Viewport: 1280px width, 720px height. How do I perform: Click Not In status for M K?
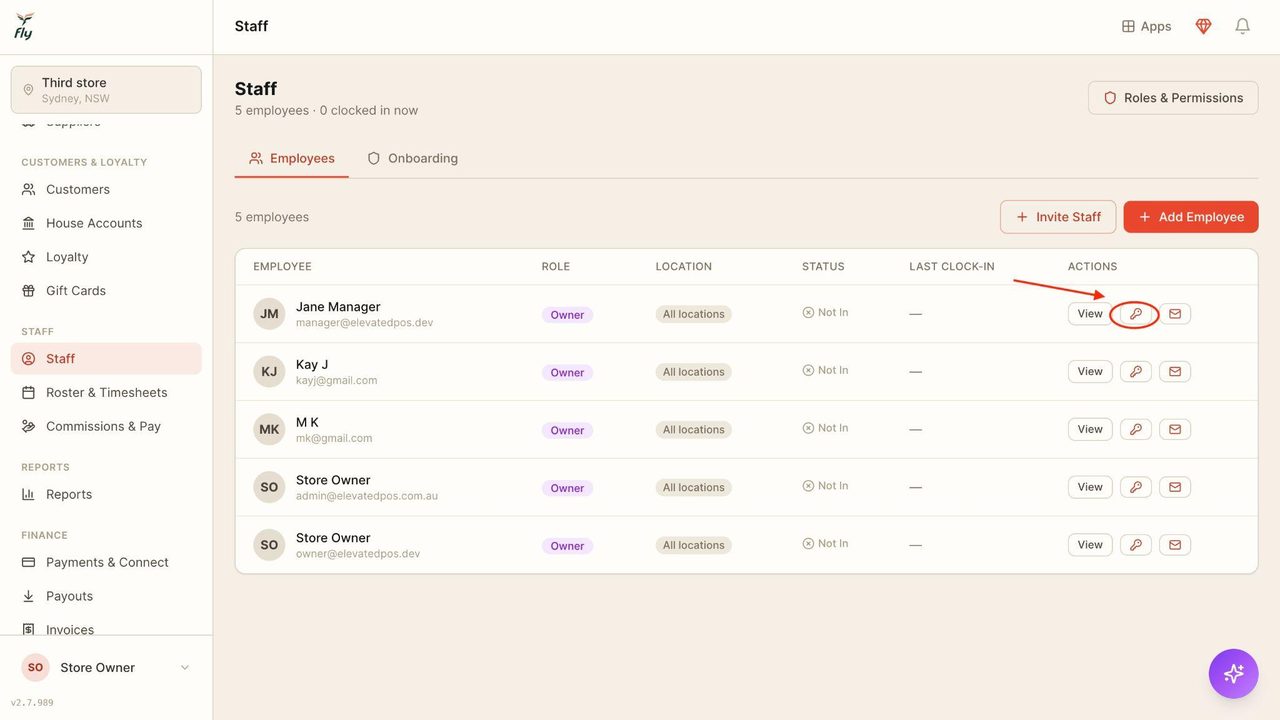[x=825, y=428]
